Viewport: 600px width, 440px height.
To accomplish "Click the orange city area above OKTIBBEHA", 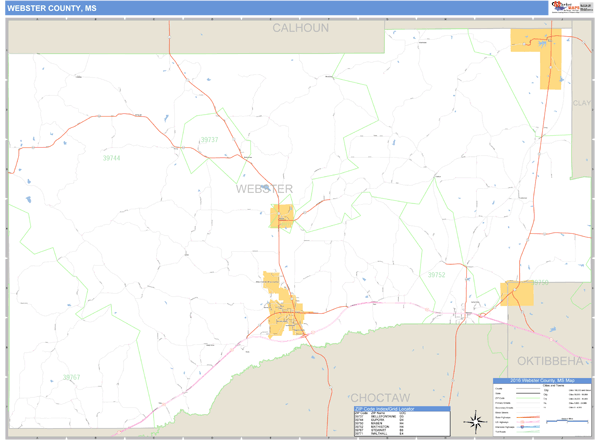I will point(516,293).
